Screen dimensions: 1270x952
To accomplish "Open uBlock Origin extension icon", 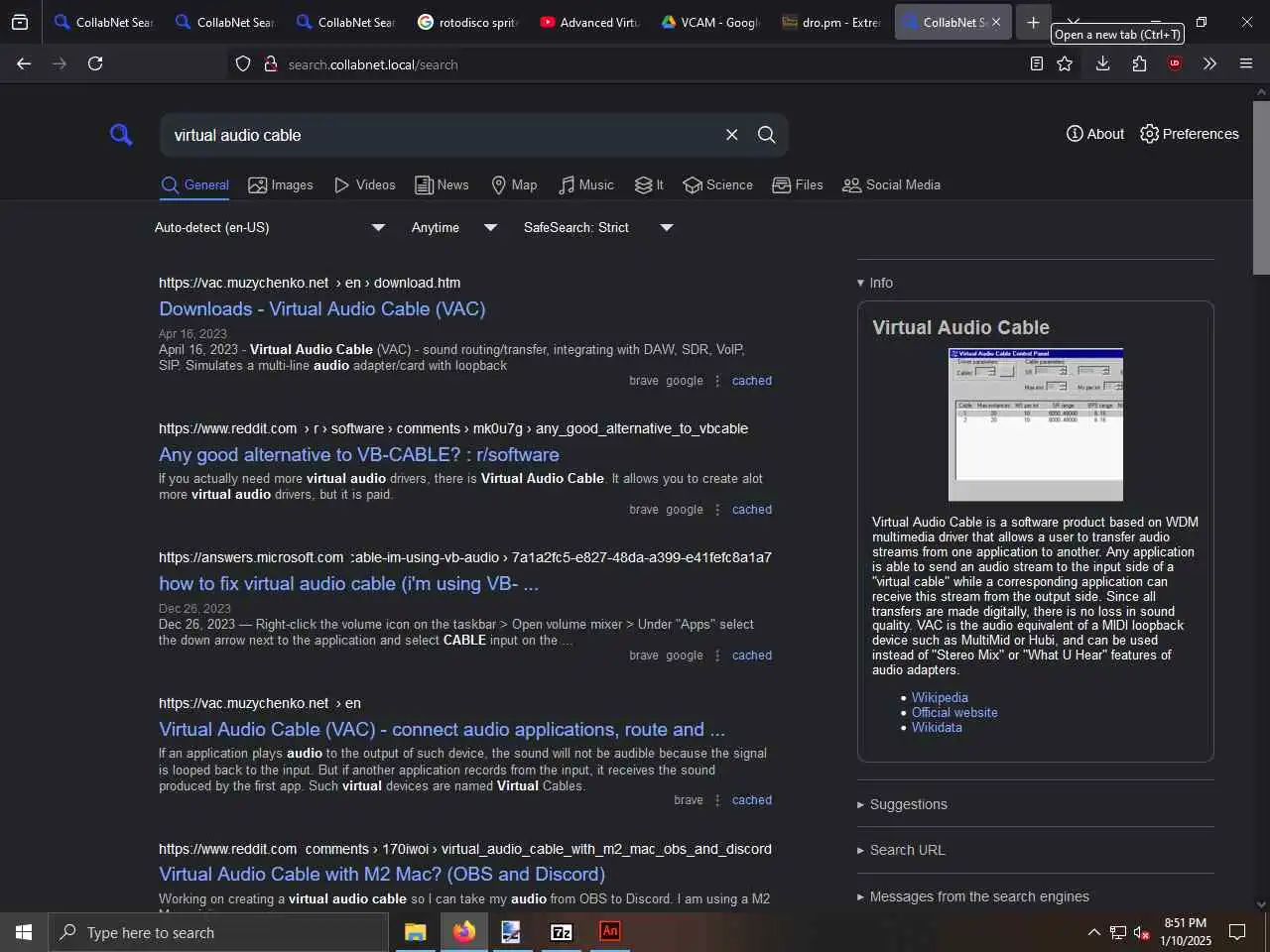I will (1175, 63).
